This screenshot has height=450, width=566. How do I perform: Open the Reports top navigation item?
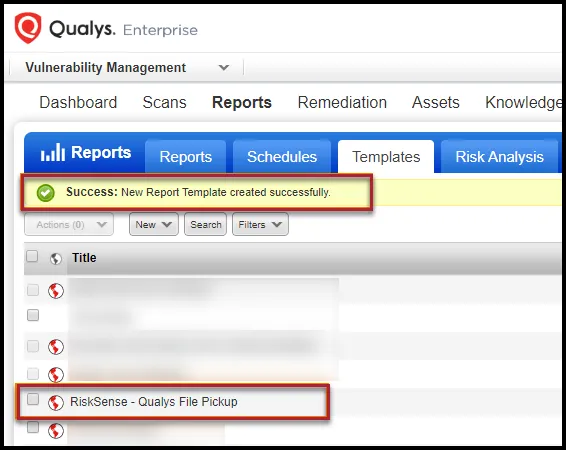[242, 102]
